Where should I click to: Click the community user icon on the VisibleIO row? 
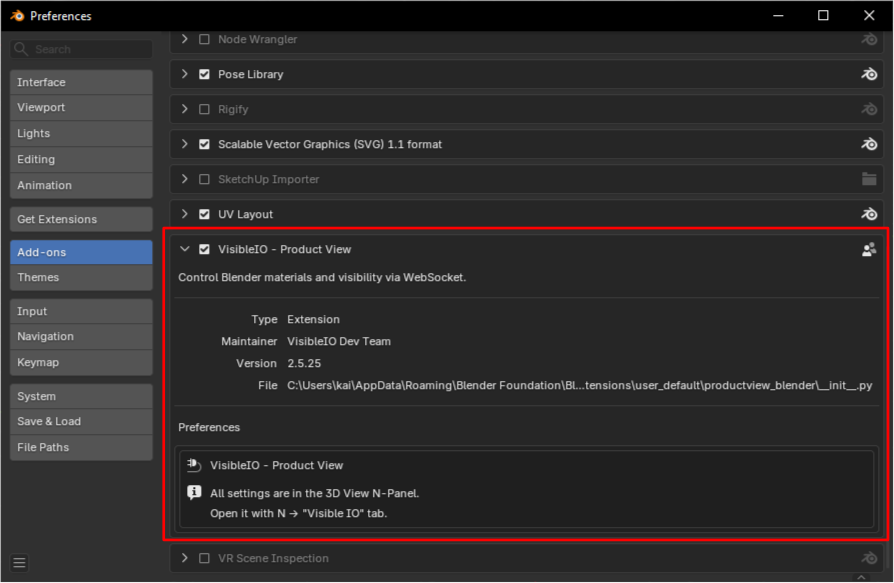(x=869, y=250)
